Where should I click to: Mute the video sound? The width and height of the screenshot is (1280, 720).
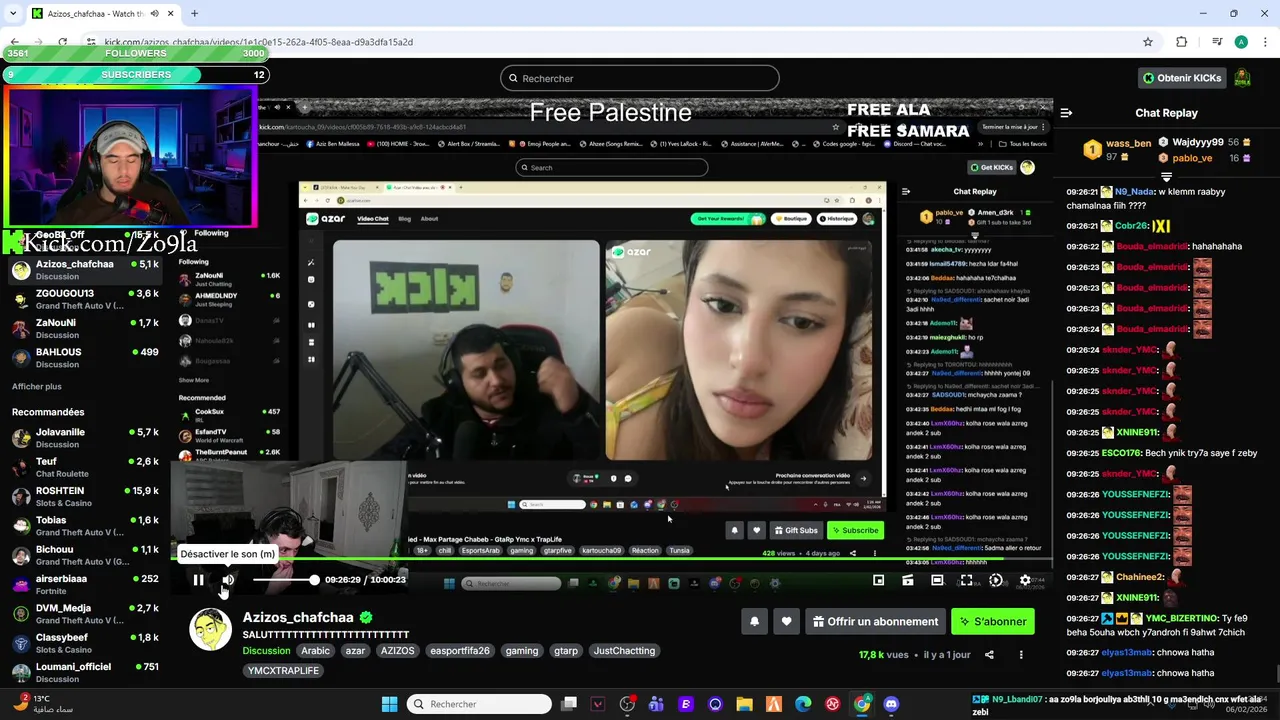[228, 580]
